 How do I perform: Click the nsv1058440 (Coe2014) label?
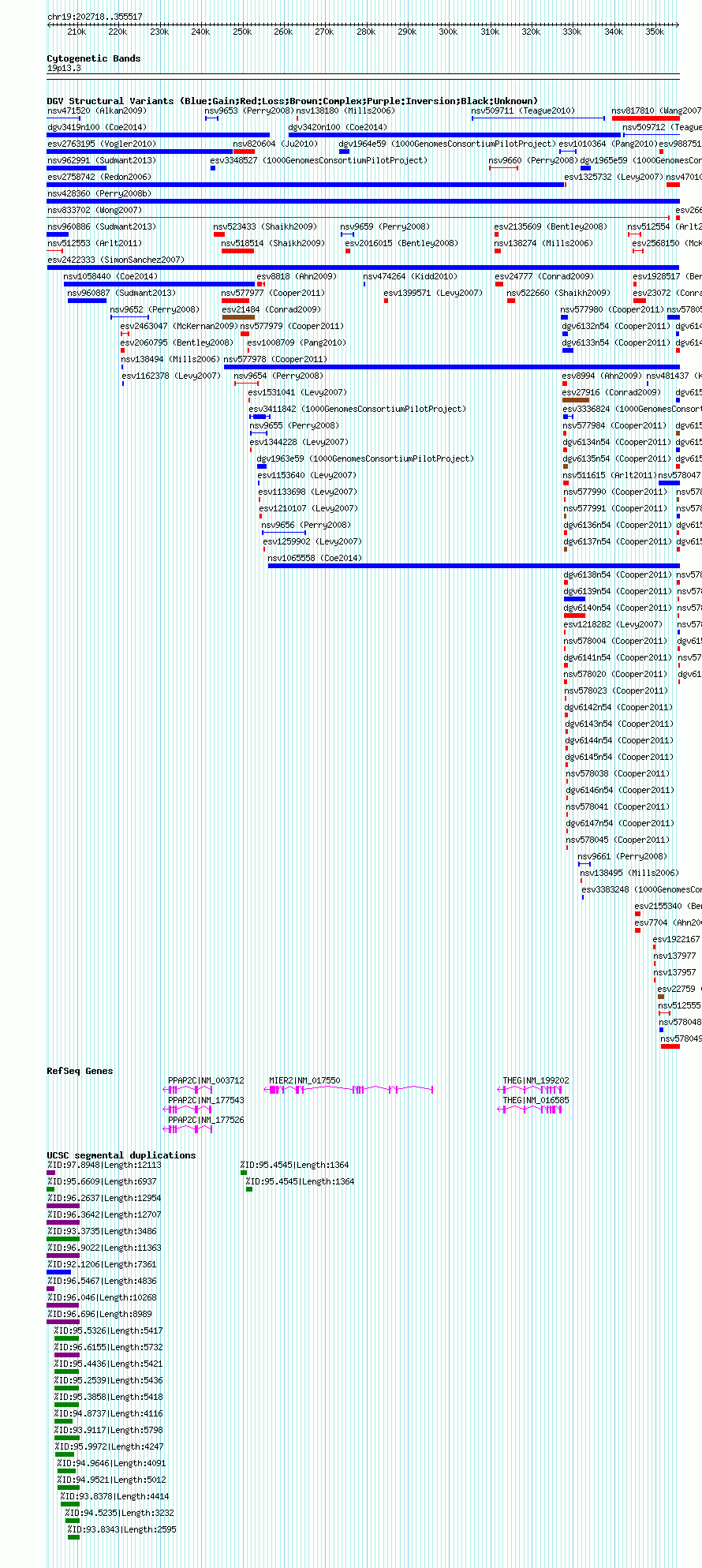tap(111, 276)
